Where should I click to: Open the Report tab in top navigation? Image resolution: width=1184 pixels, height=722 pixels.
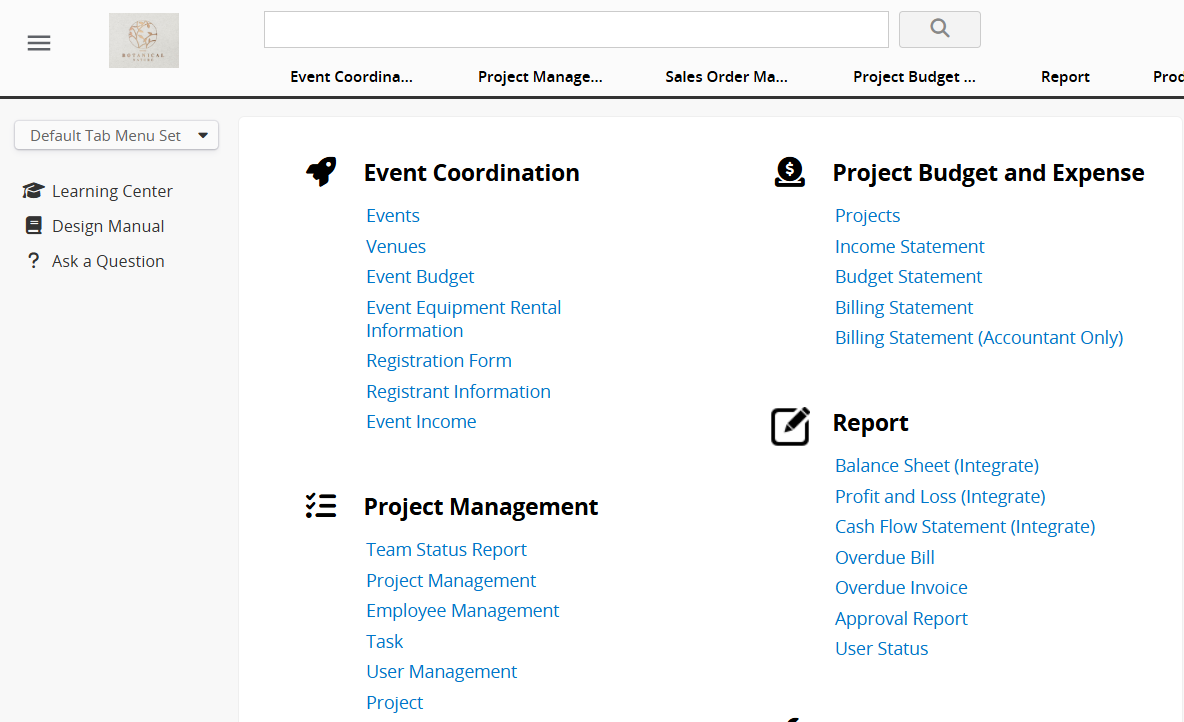(1065, 77)
